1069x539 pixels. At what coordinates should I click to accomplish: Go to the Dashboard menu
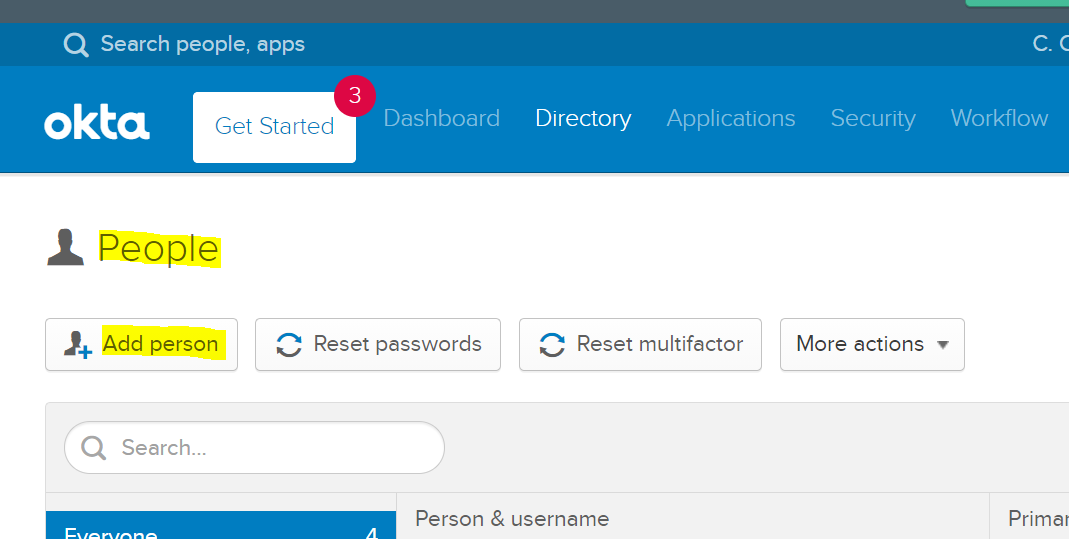pyautogui.click(x=442, y=118)
